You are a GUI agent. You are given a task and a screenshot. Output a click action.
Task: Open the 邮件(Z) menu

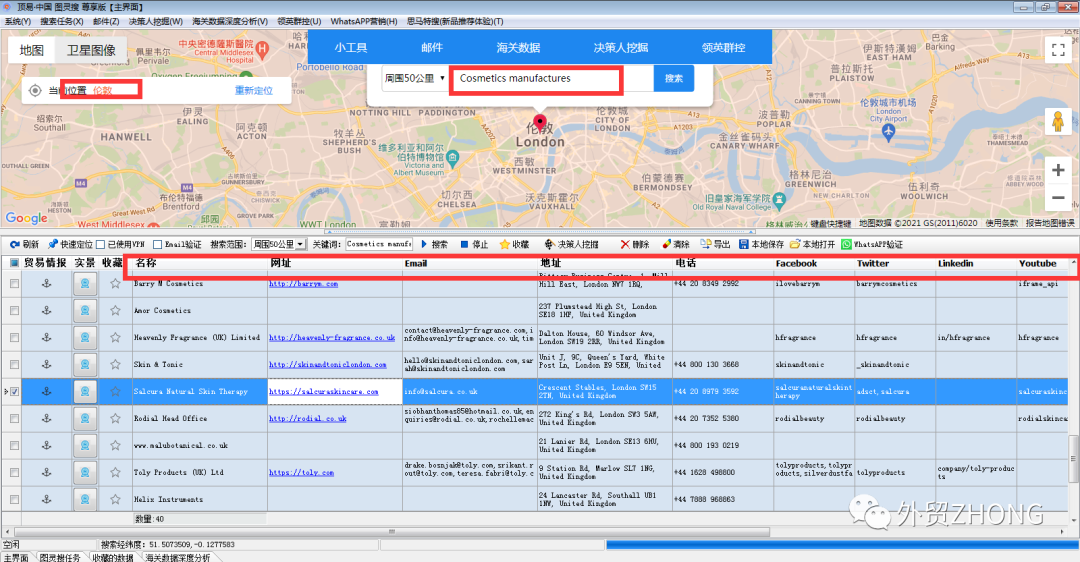click(x=106, y=21)
